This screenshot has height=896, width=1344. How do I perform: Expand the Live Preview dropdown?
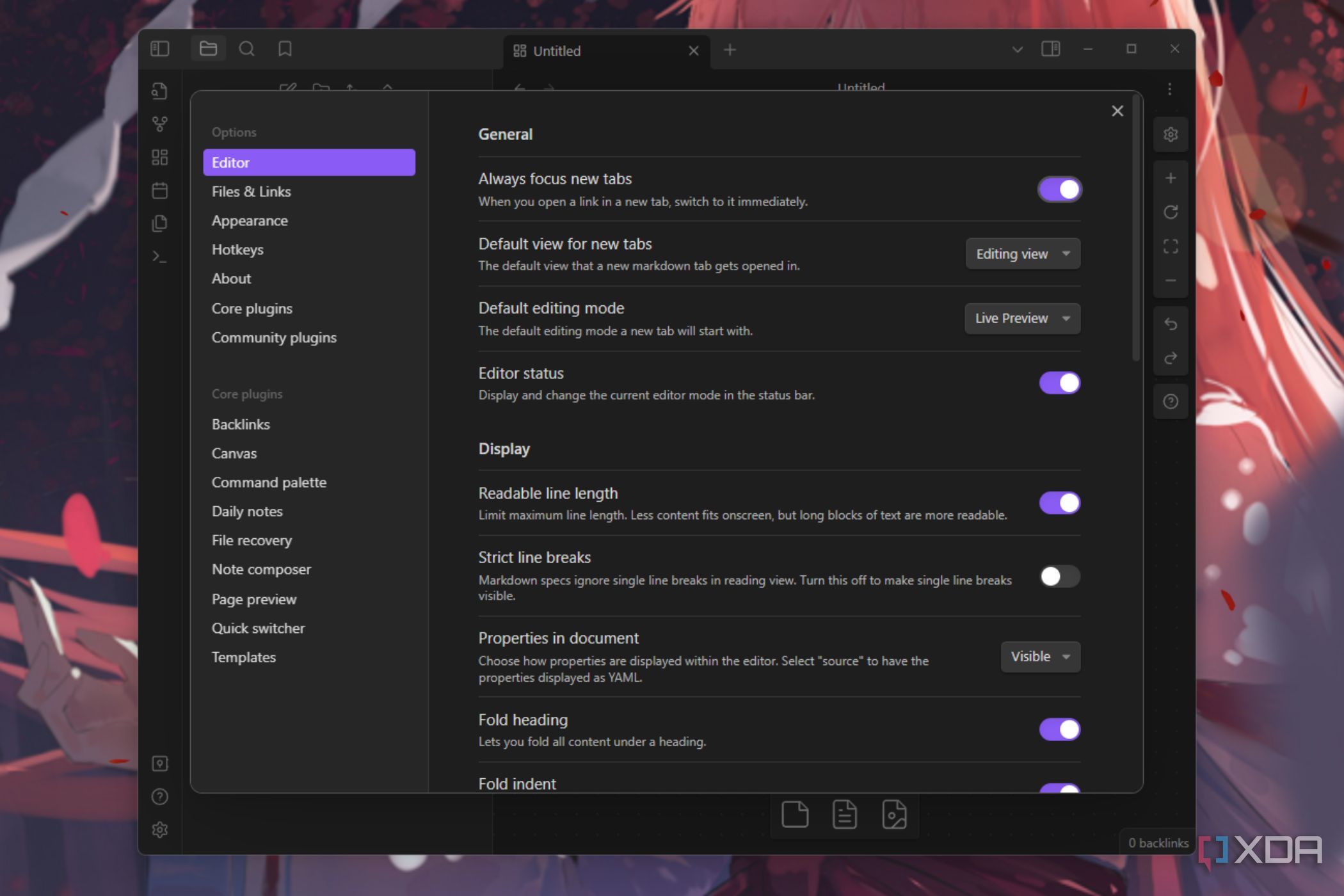(1022, 319)
